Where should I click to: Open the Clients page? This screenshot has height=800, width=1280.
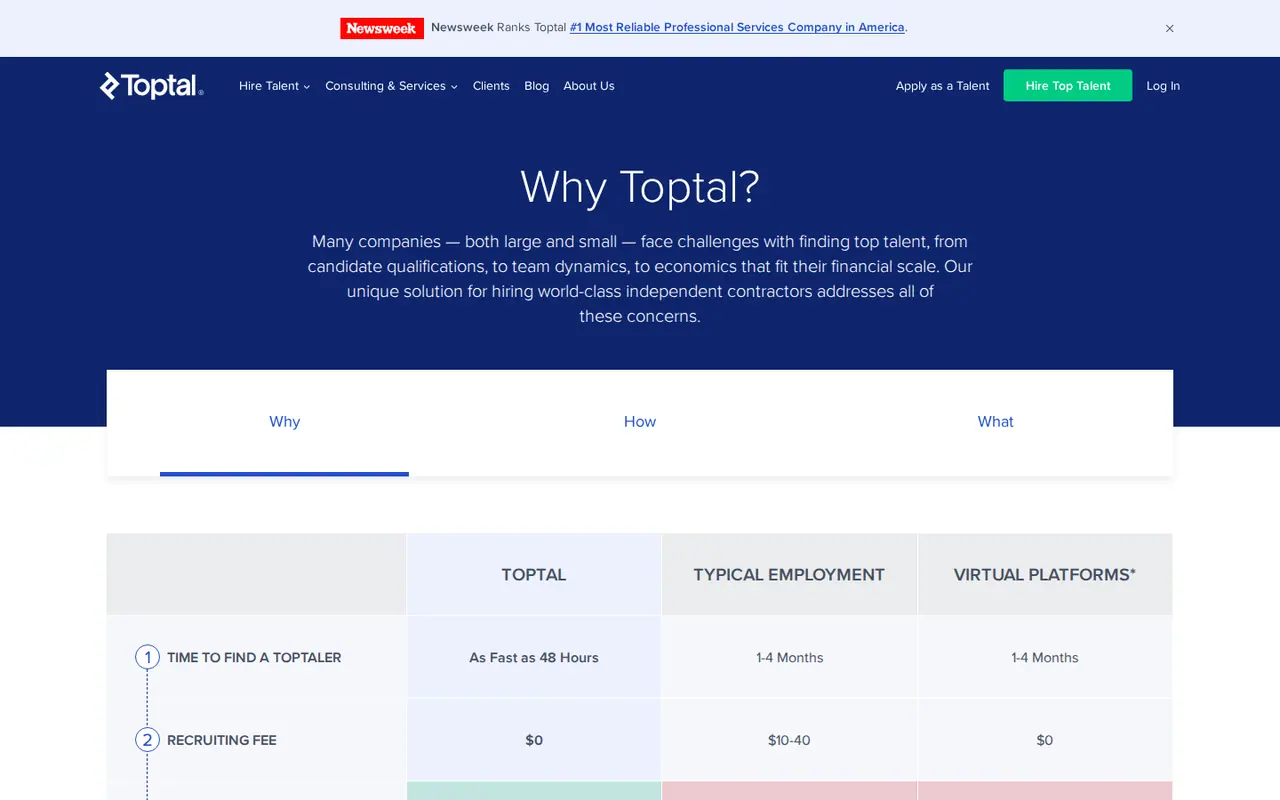[x=491, y=86]
